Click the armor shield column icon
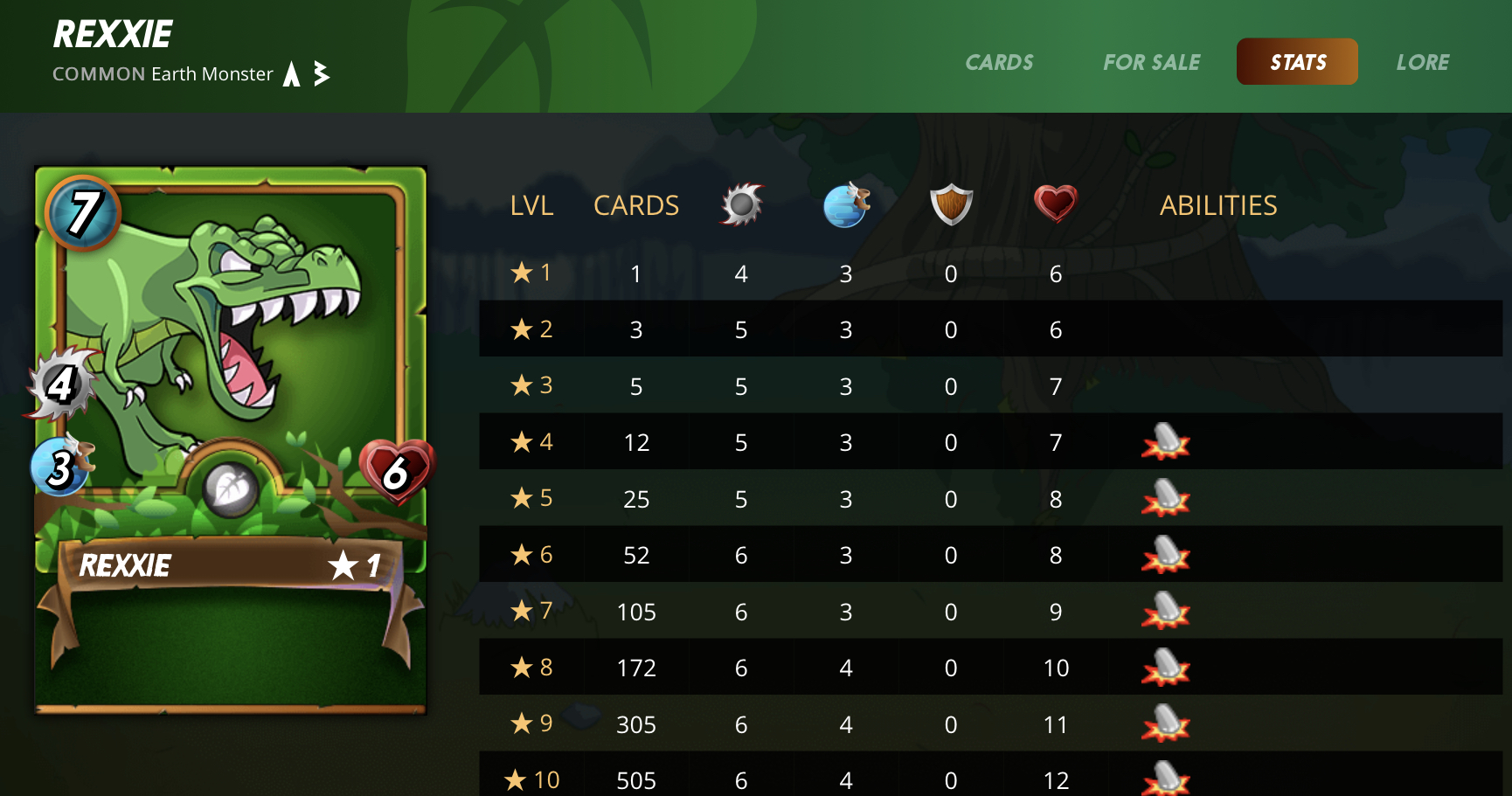 pyautogui.click(x=951, y=204)
